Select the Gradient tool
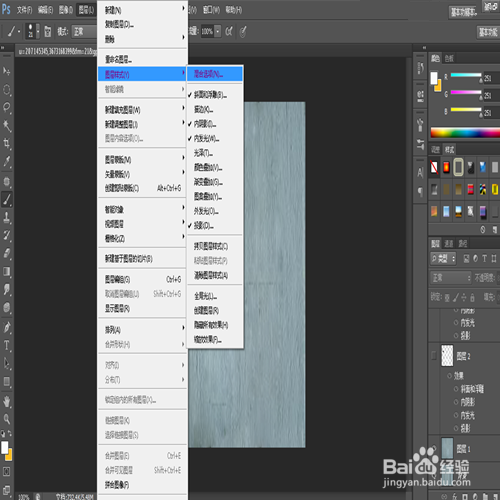The image size is (500, 500). click(x=6, y=271)
